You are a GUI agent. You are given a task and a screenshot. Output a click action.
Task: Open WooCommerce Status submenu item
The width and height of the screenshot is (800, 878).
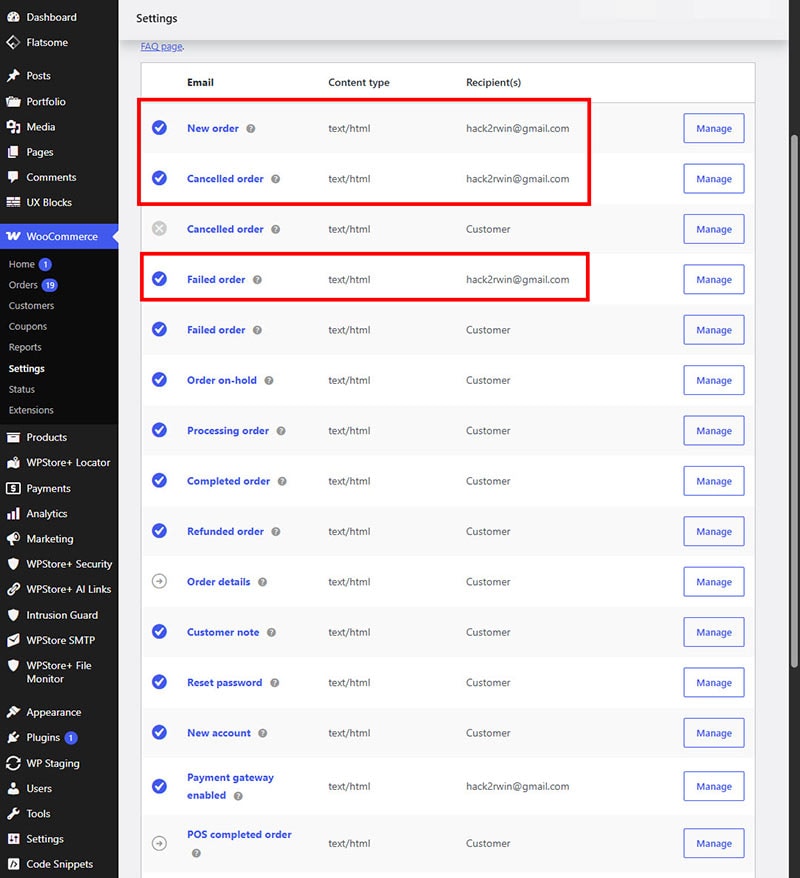point(22,389)
